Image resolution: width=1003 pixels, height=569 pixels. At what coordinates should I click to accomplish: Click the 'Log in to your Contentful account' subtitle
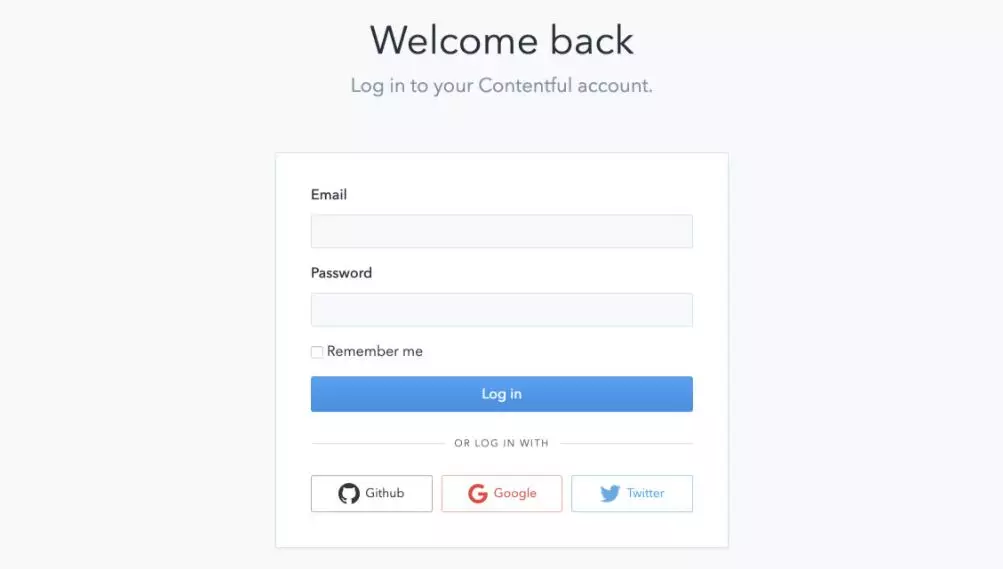click(x=501, y=86)
